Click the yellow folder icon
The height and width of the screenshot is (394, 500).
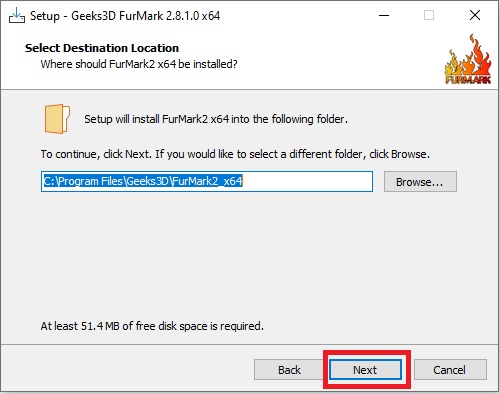coord(57,119)
